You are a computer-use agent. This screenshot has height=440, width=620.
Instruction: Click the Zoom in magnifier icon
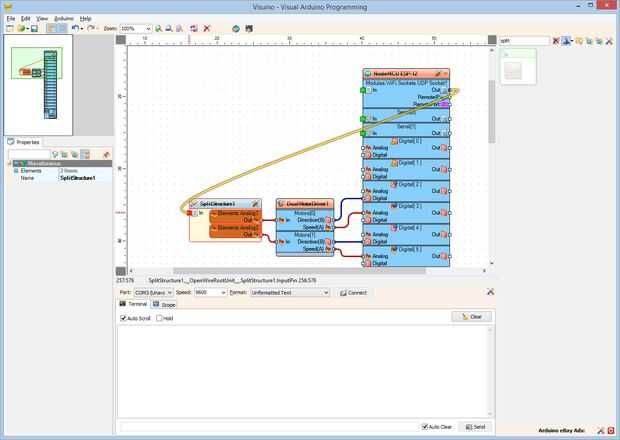[158, 28]
